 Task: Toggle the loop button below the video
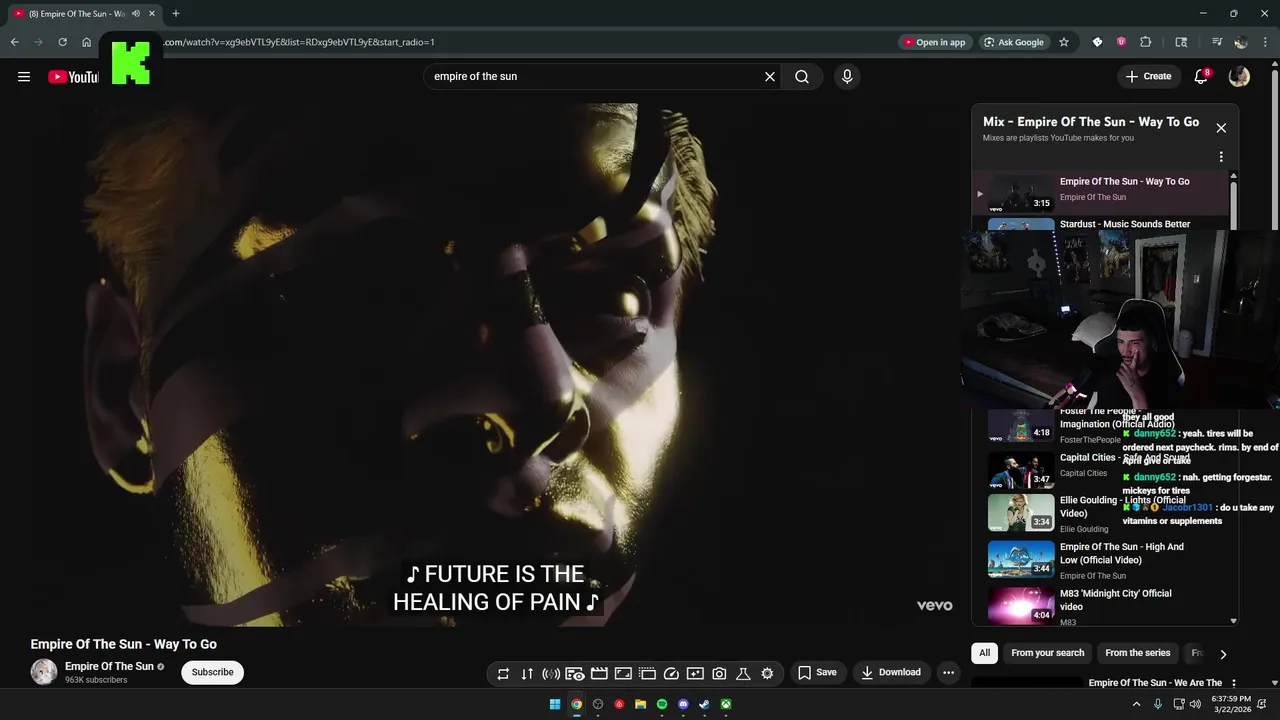503,674
